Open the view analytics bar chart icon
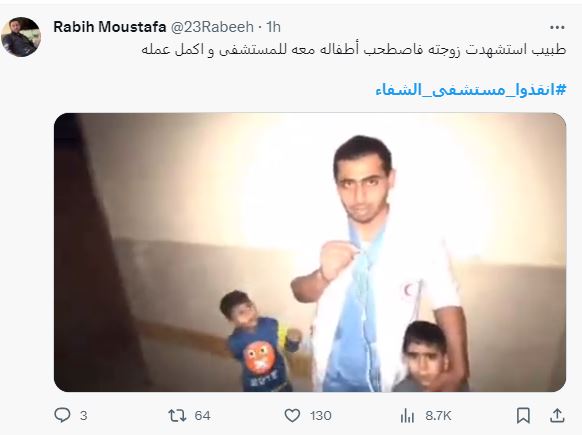This screenshot has height=435, width=582. click(407, 415)
